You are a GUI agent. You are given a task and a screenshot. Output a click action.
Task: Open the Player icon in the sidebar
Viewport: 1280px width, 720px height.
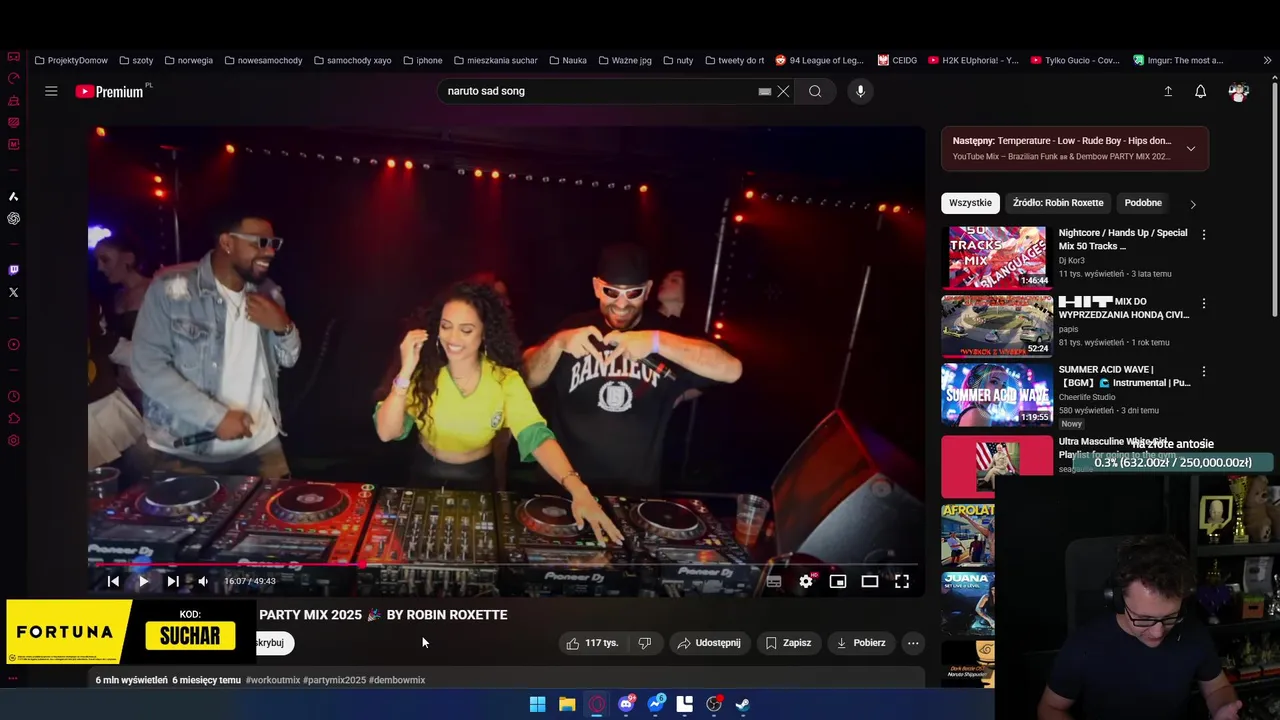pos(13,345)
